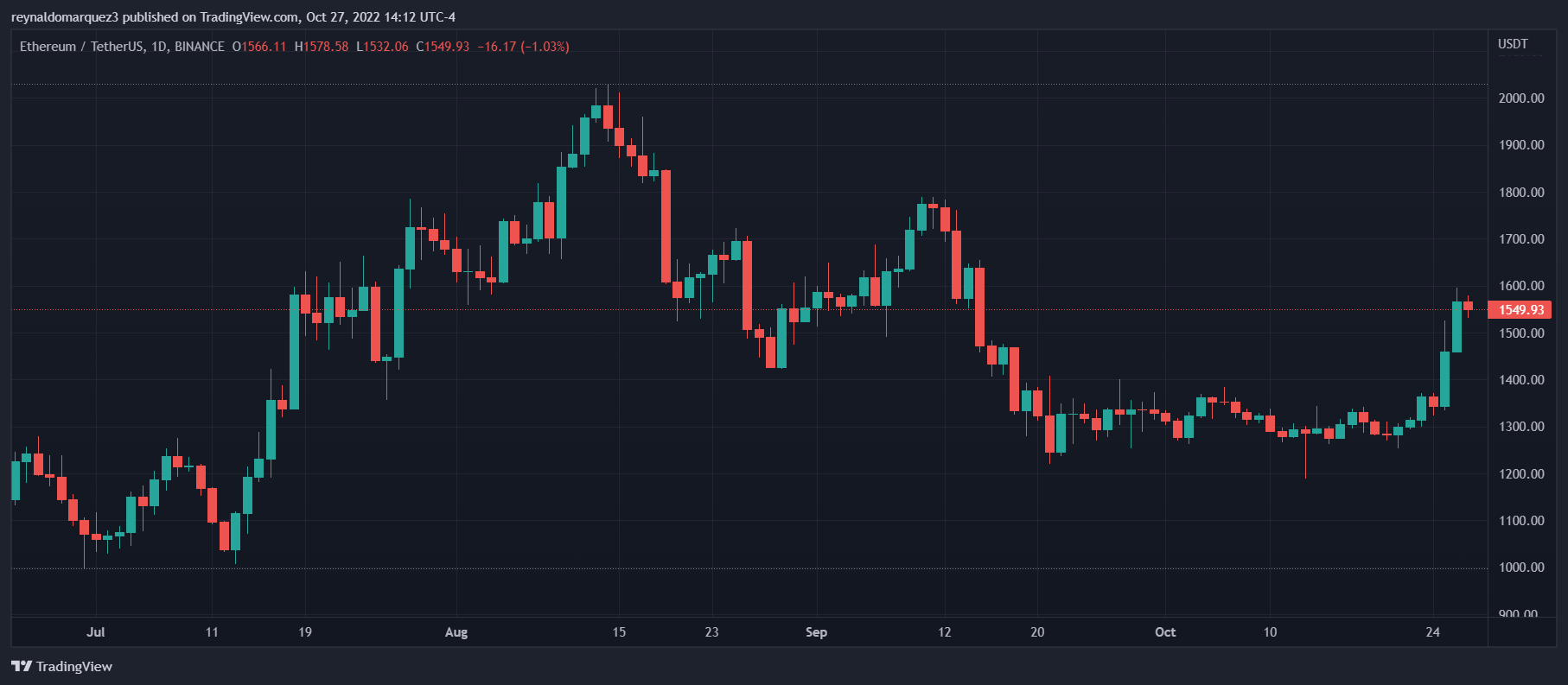Click the open value O1566.11
The width and height of the screenshot is (1568, 685).
[258, 47]
